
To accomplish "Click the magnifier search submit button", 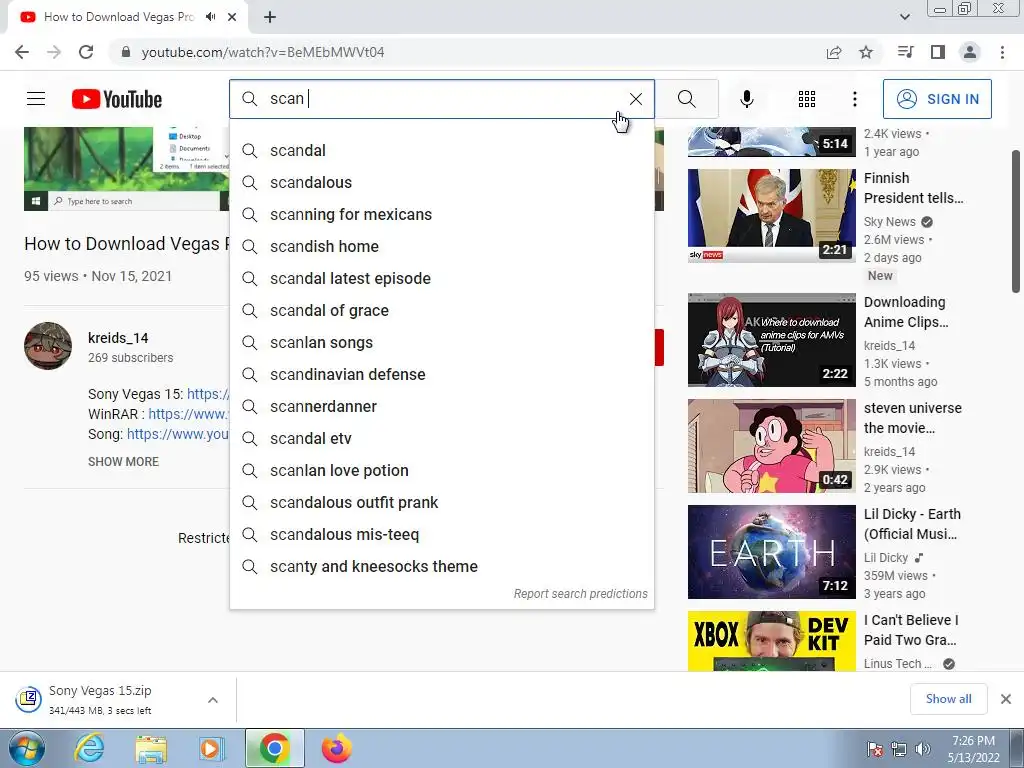I will pyautogui.click(x=686, y=99).
